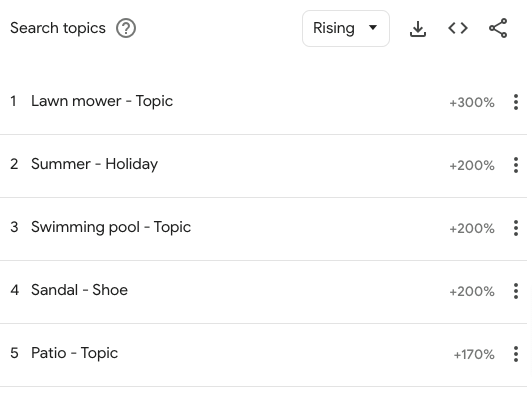Click the +200% value for Swimming pool
The height and width of the screenshot is (394, 532).
(472, 228)
